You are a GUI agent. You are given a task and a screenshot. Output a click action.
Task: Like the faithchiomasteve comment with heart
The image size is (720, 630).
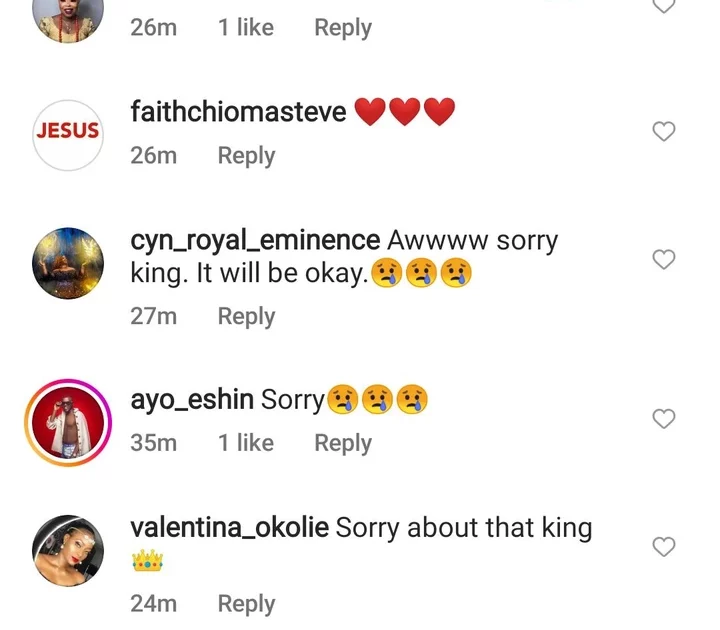tap(664, 132)
